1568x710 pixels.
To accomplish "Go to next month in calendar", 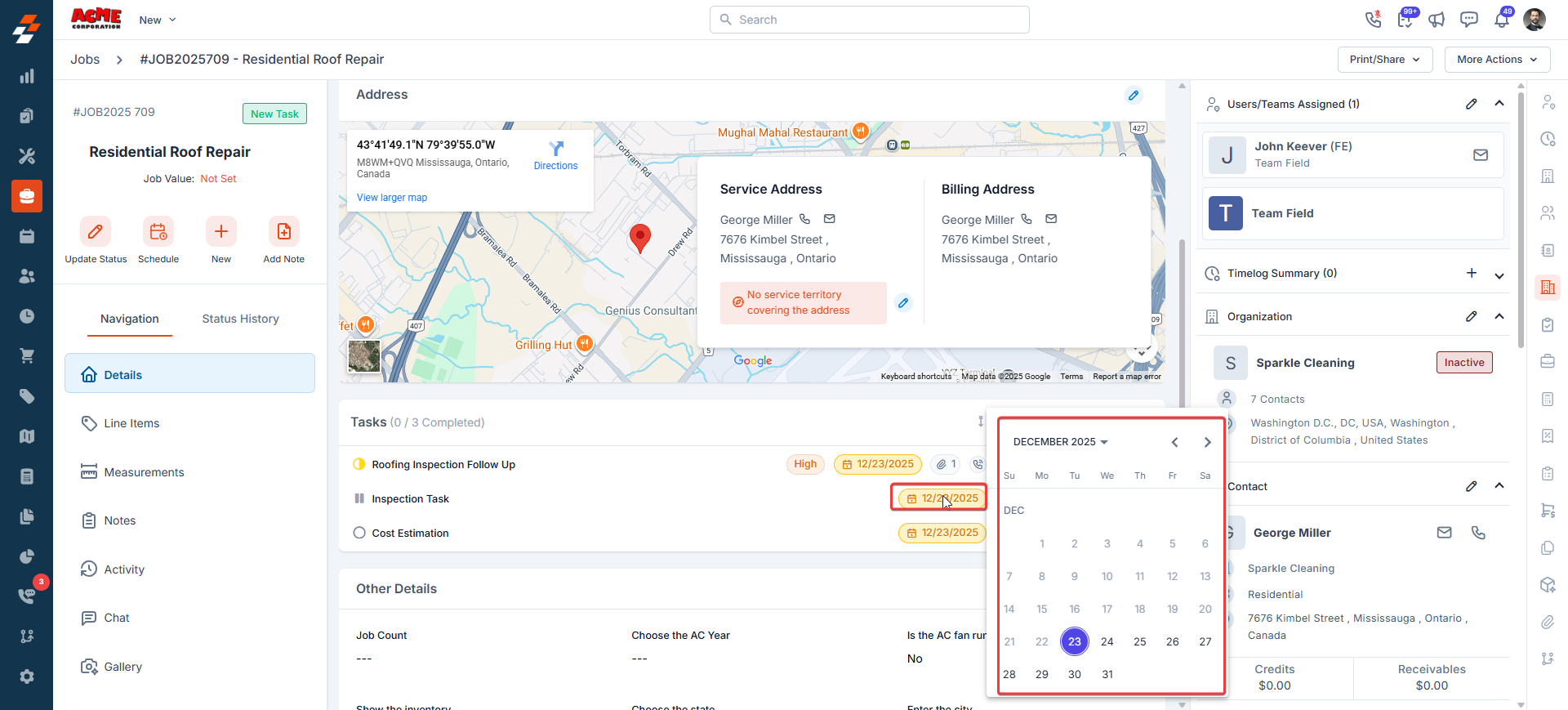I will [1207, 442].
